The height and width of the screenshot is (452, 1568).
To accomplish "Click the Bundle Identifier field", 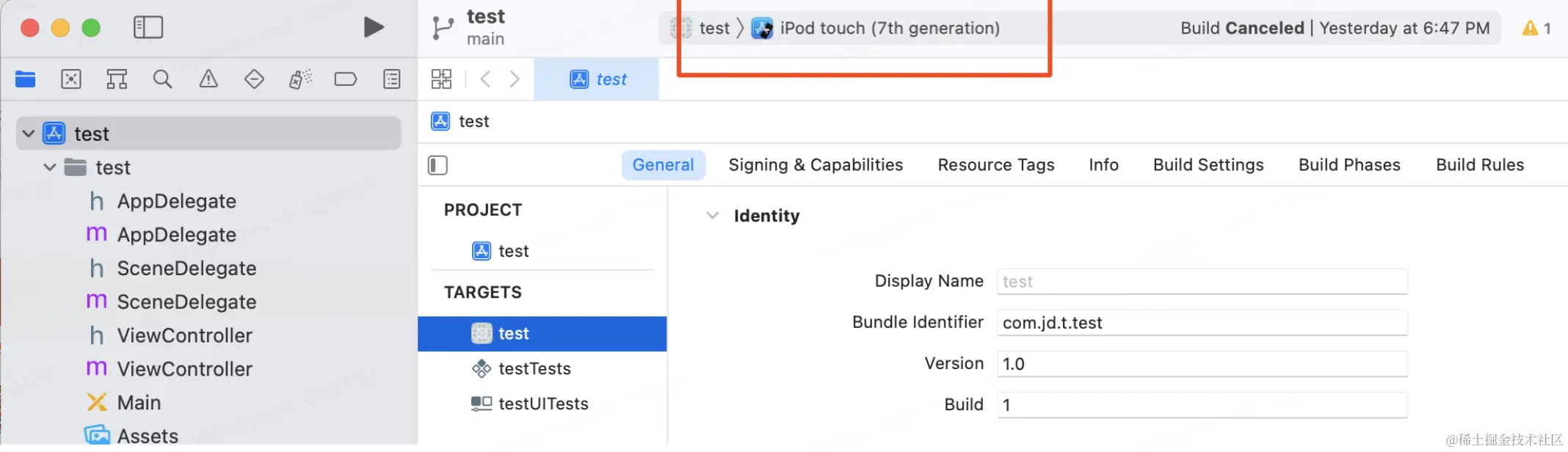I will pyautogui.click(x=1202, y=323).
